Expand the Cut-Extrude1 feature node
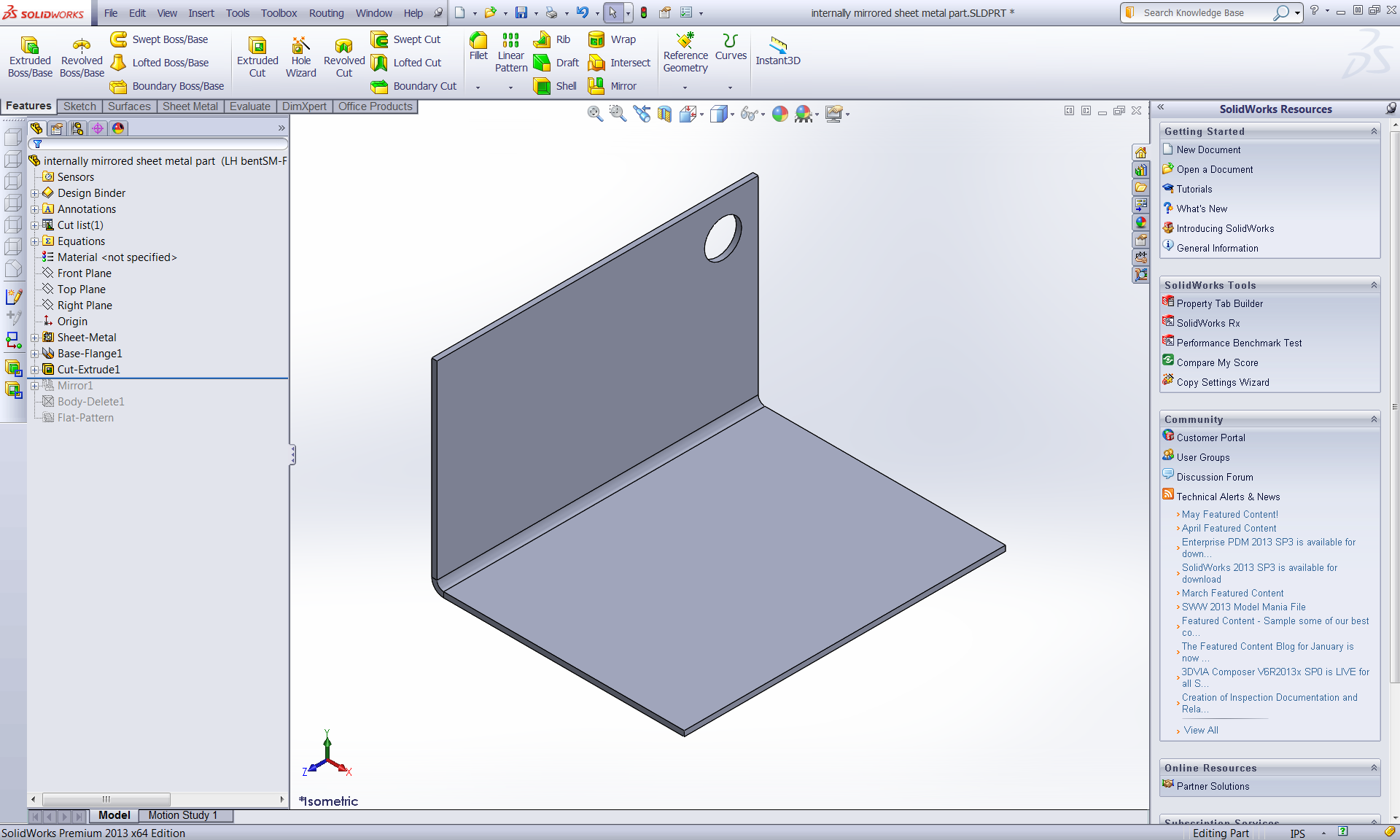 (x=34, y=370)
